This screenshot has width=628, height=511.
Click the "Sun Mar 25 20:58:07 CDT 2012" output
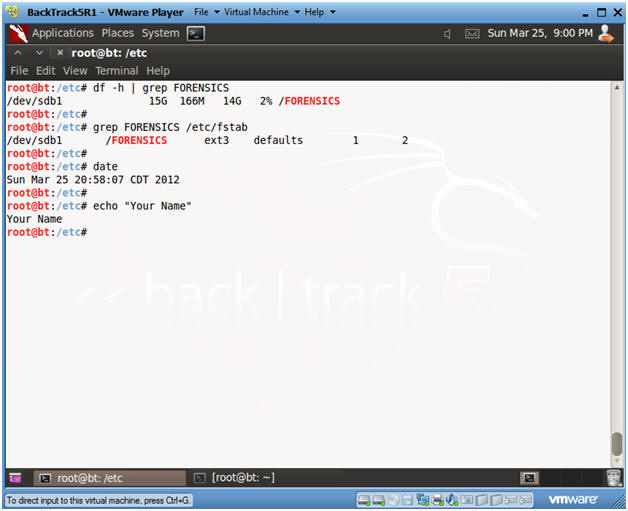tap(93, 180)
